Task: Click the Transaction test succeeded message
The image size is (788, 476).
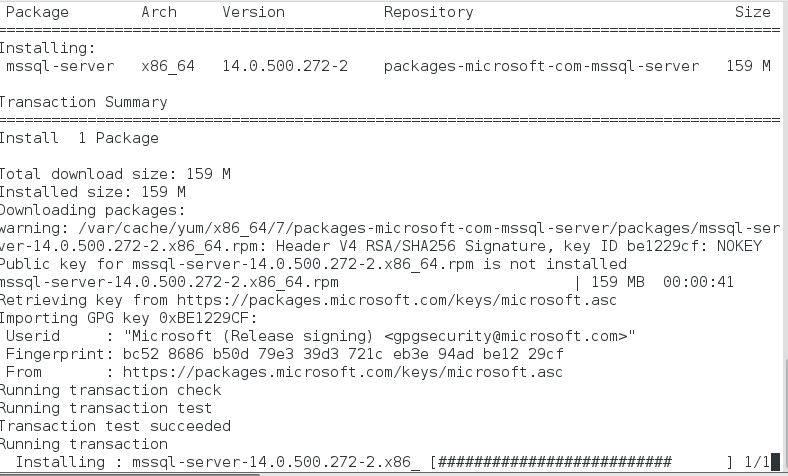Action: (114, 426)
